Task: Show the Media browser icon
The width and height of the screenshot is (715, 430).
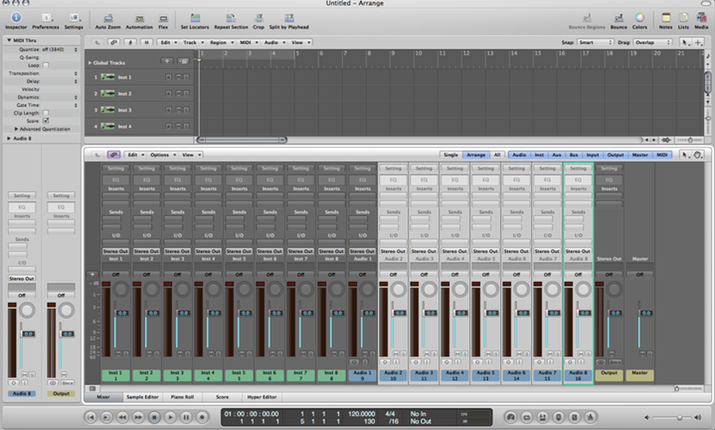Action: click(x=701, y=17)
